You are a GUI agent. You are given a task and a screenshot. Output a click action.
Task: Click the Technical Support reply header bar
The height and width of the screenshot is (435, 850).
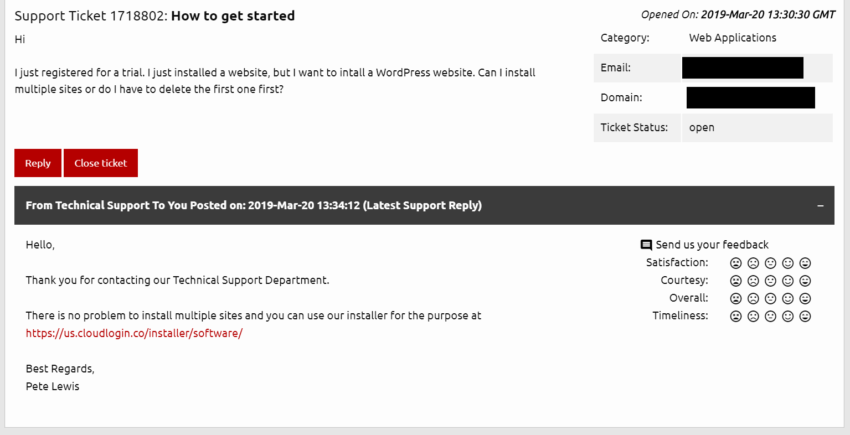[424, 206]
